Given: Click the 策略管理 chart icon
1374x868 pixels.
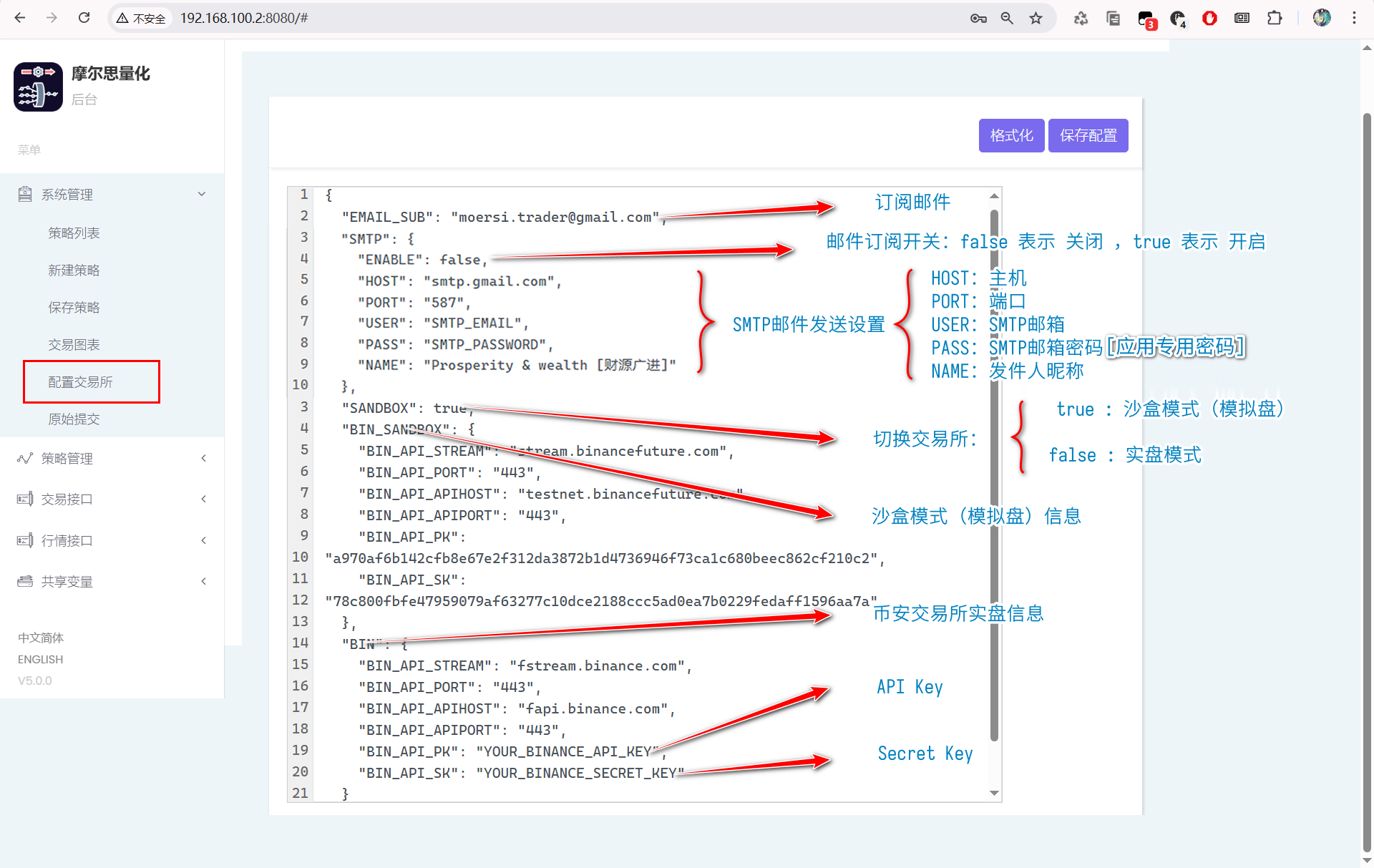Looking at the screenshot, I should [x=25, y=458].
